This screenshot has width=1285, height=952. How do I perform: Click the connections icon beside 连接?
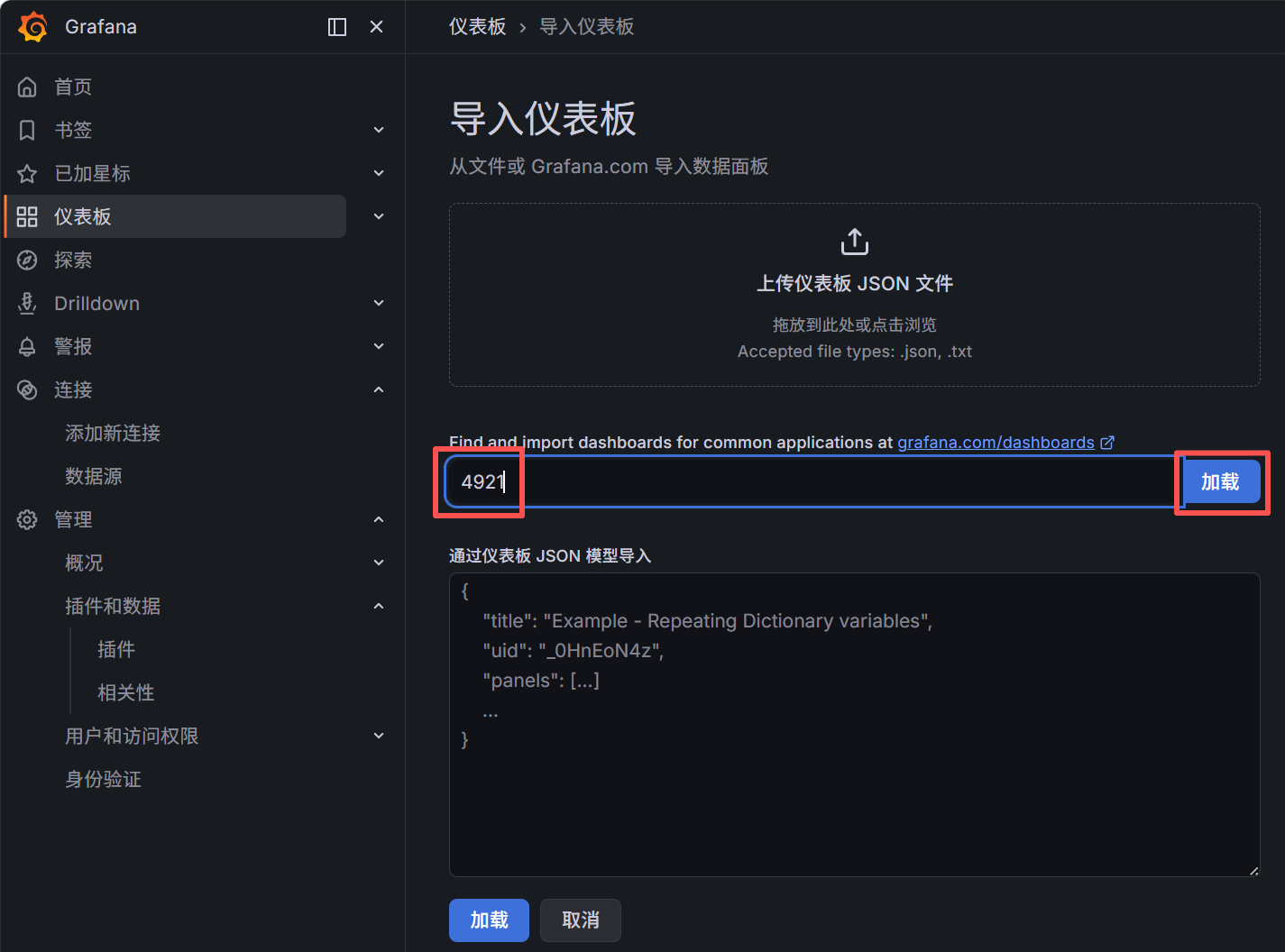(27, 389)
